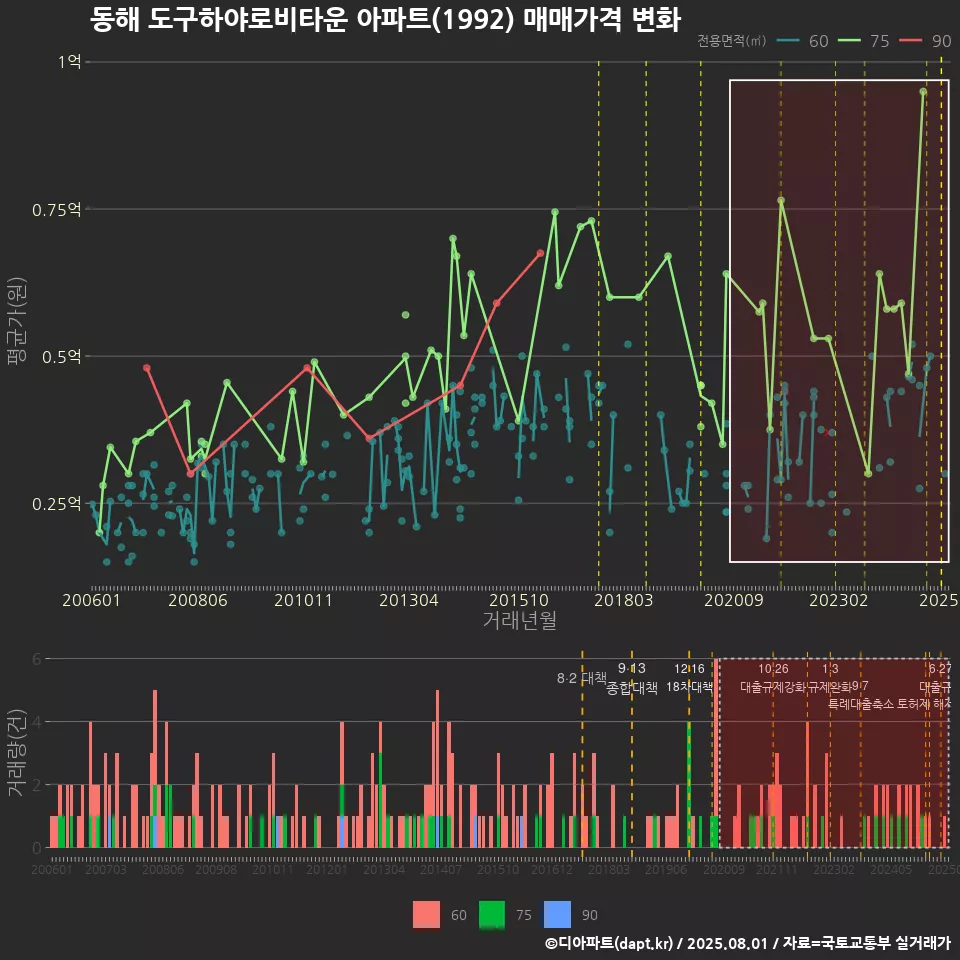Click 202009 on the price chart x-axis
The image size is (960, 960).
[x=733, y=600]
